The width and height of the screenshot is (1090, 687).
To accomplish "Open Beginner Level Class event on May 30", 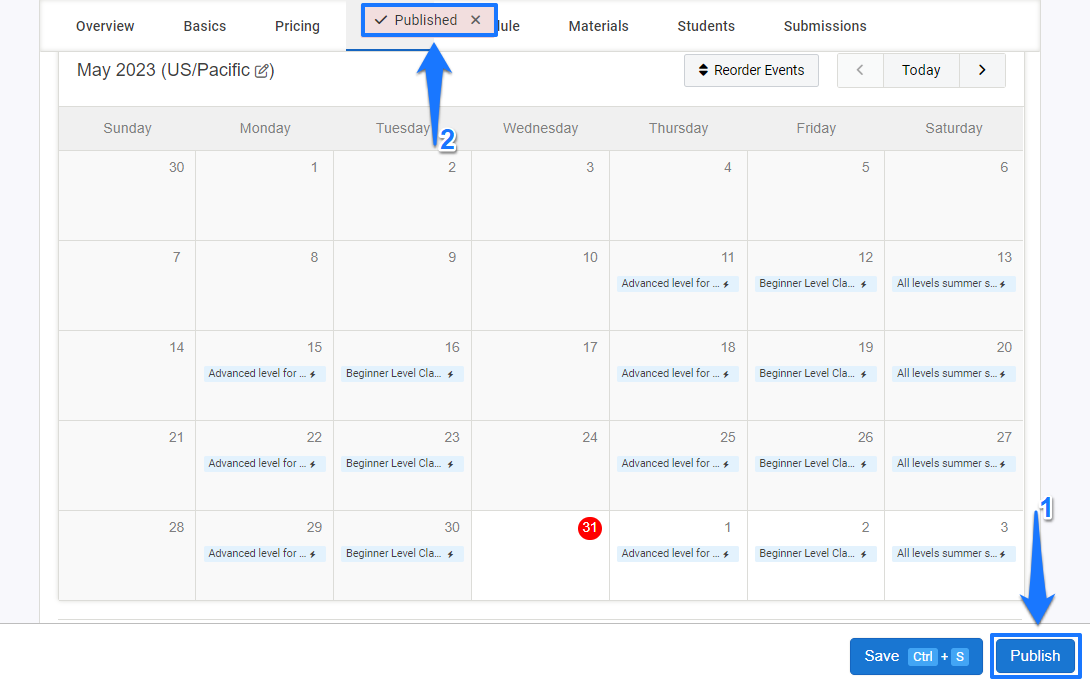I will tap(402, 553).
